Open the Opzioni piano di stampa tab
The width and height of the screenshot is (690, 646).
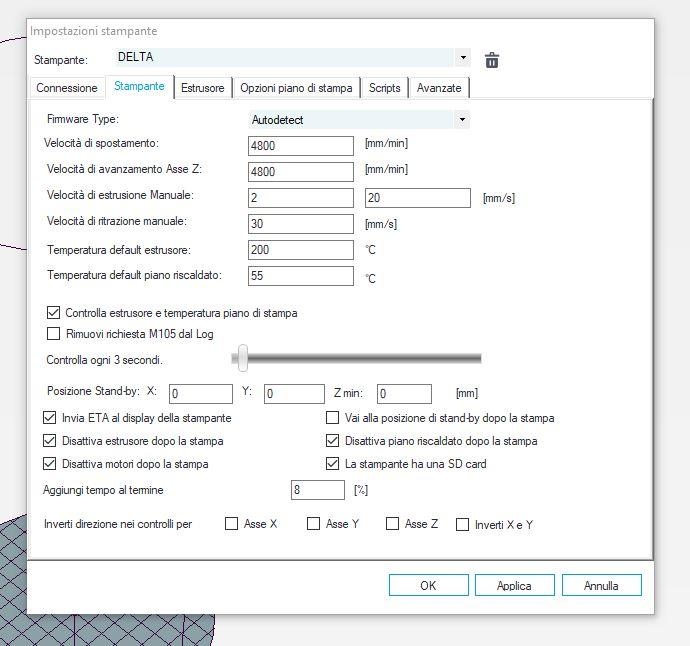(x=296, y=88)
